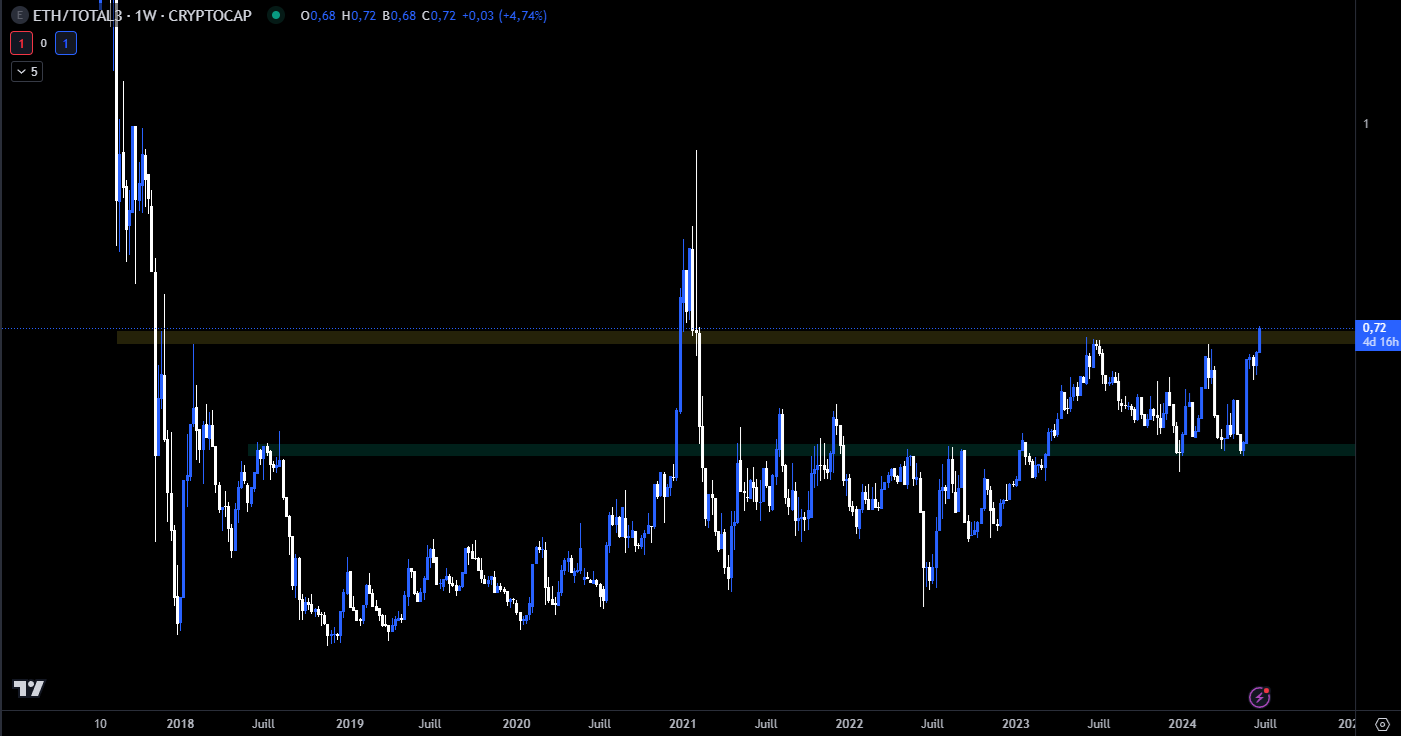Click the 10 label on time axis
Viewport: 1401px width, 736px height.
tap(100, 723)
